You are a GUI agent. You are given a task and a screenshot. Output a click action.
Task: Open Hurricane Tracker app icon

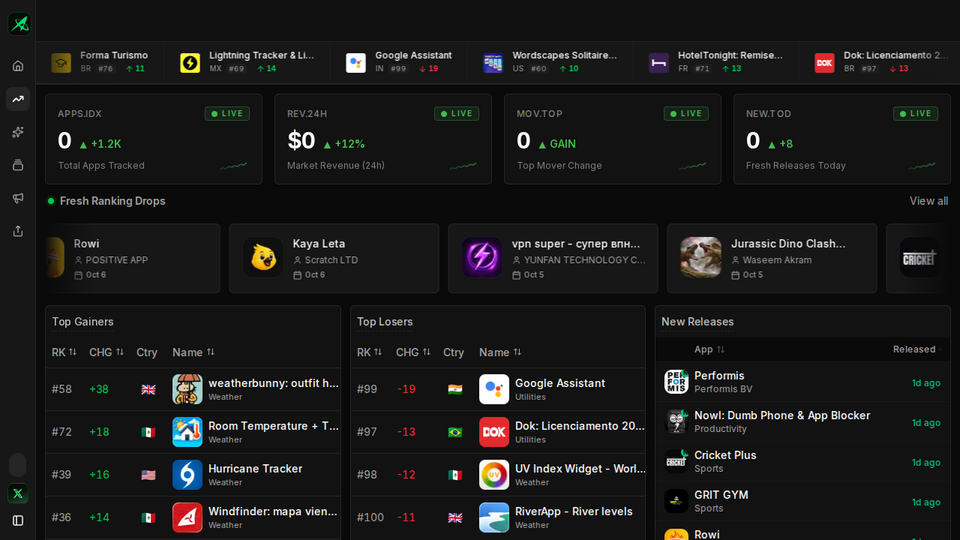[x=187, y=475]
